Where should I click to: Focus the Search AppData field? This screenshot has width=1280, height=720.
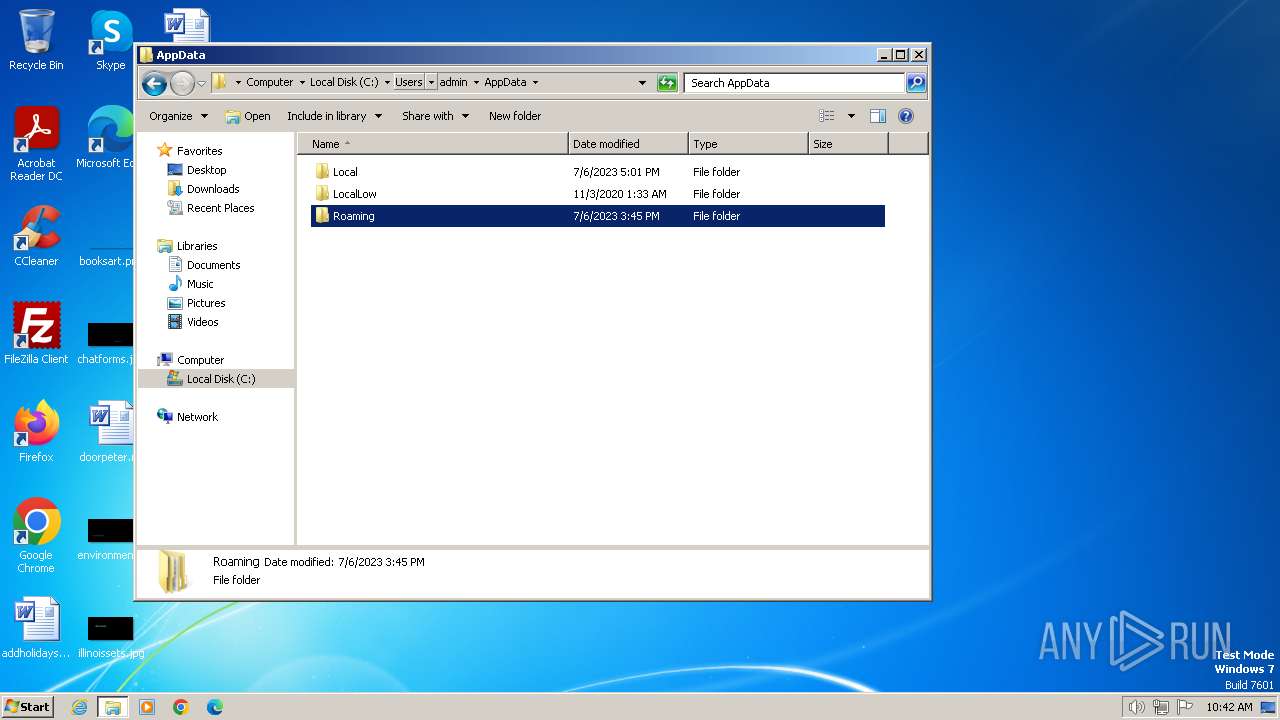795,83
